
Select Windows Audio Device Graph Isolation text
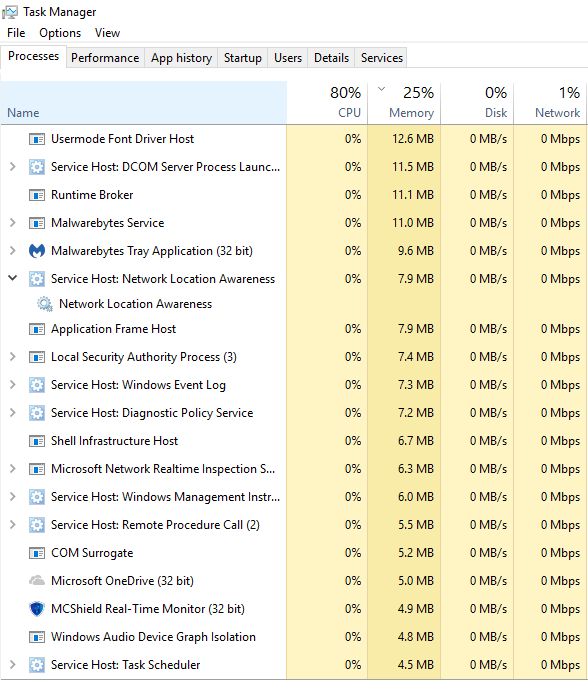153,637
